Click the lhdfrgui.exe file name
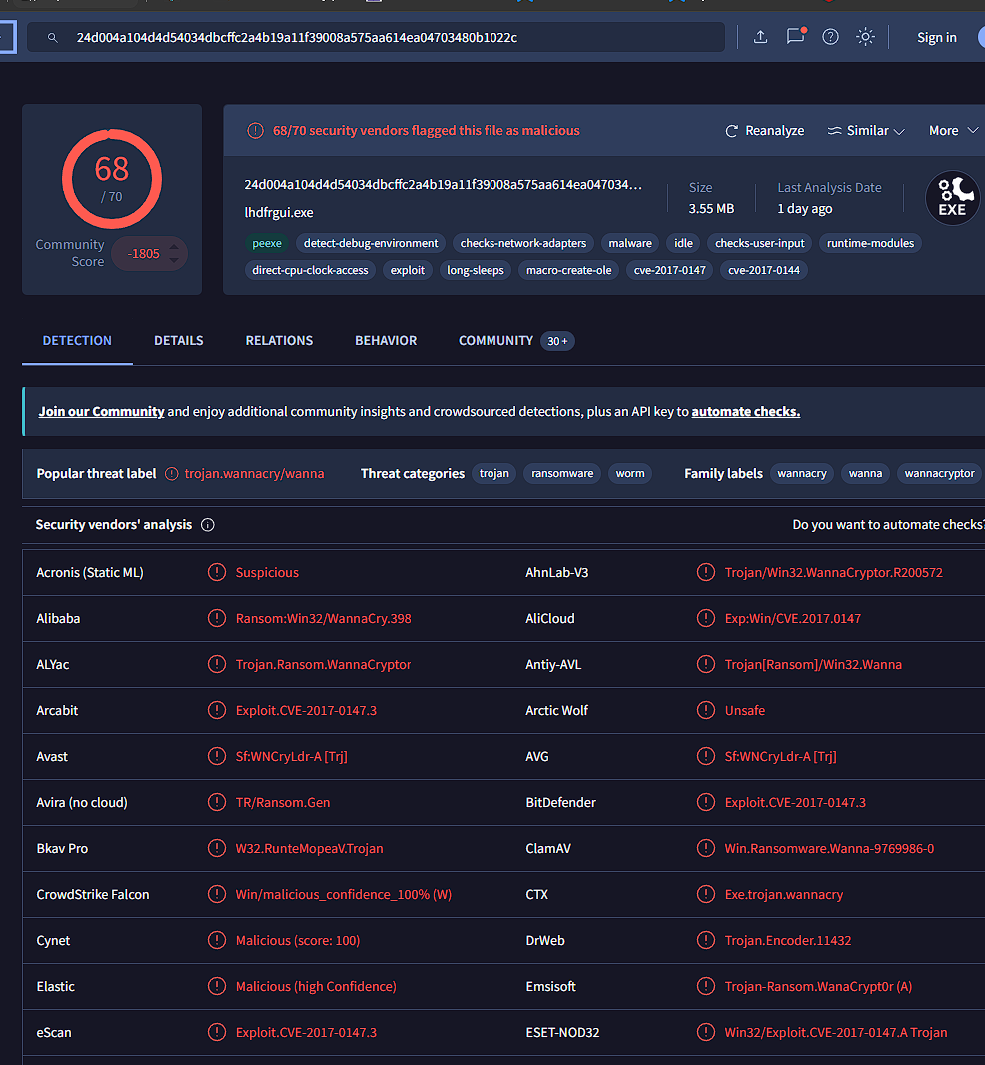Screen dimensions: 985x1065 coord(279,213)
